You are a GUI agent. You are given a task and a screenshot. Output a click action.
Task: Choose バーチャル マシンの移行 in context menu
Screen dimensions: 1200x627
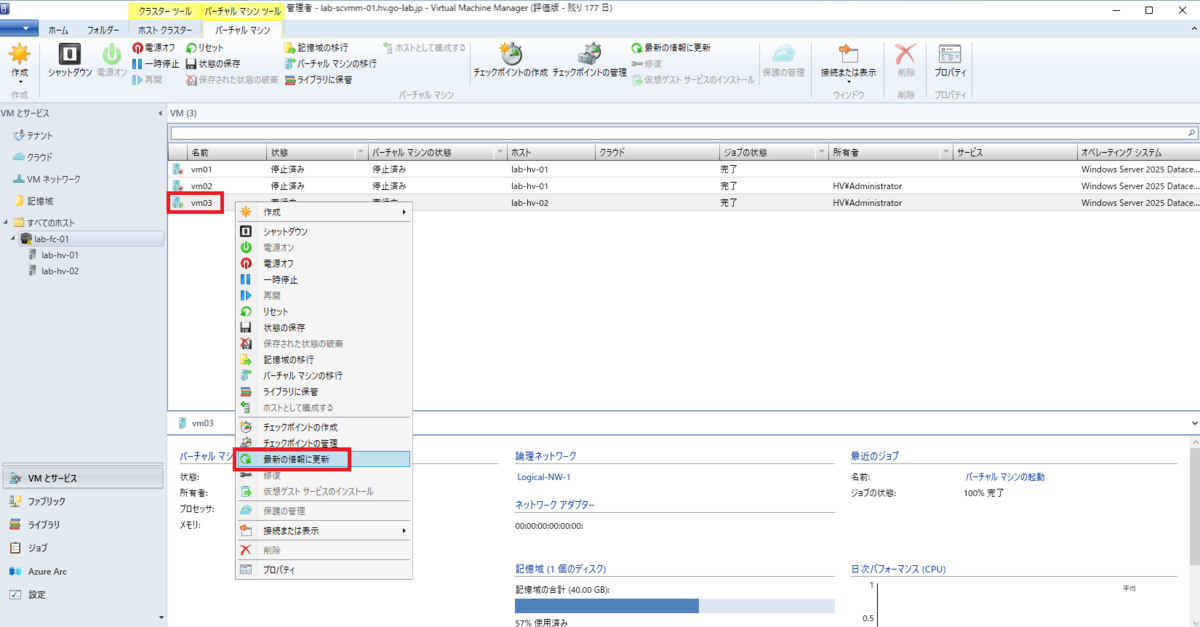click(x=324, y=375)
